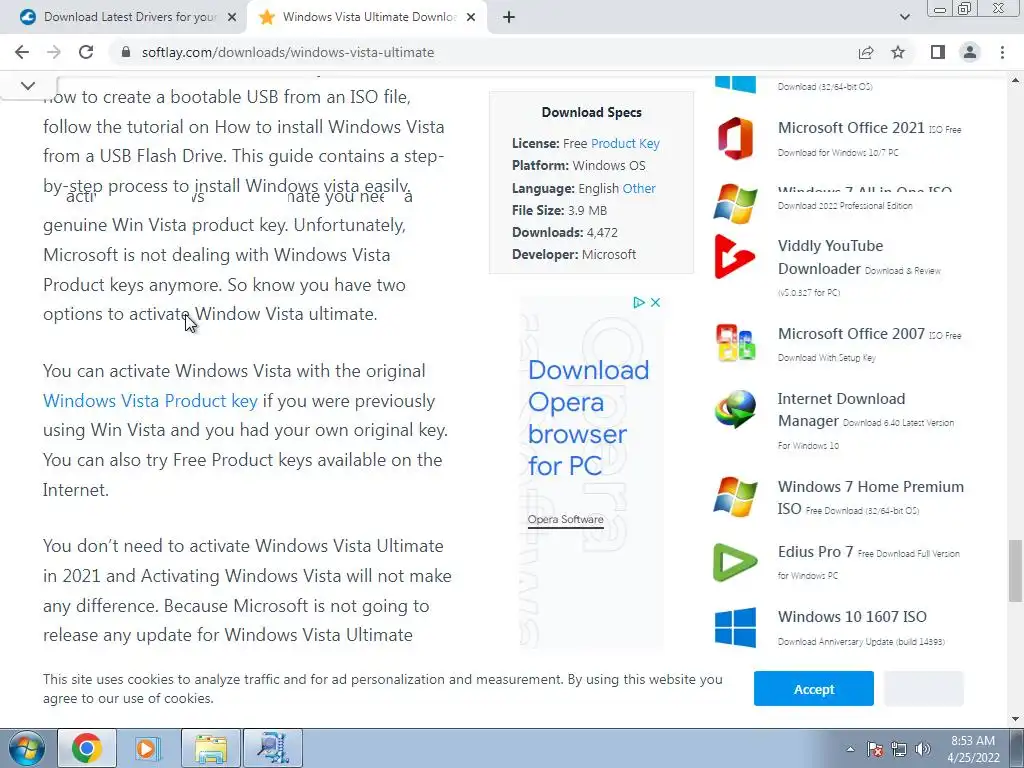Image resolution: width=1024 pixels, height=768 pixels.
Task: Click the blank button beside Accept
Action: click(x=923, y=688)
